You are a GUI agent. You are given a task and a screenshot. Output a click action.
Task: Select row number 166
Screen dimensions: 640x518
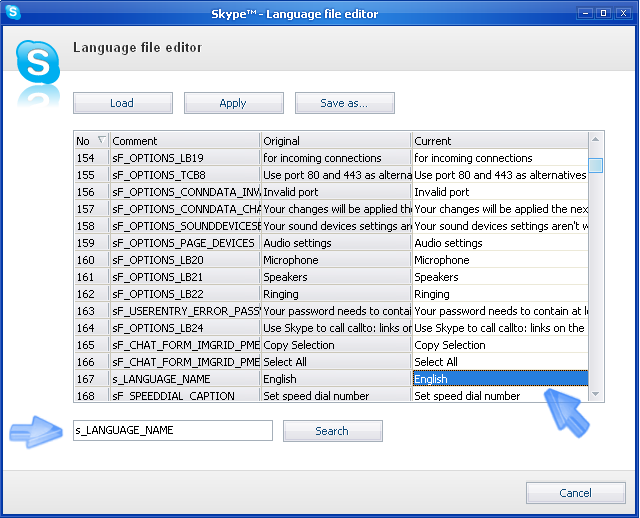click(92, 362)
